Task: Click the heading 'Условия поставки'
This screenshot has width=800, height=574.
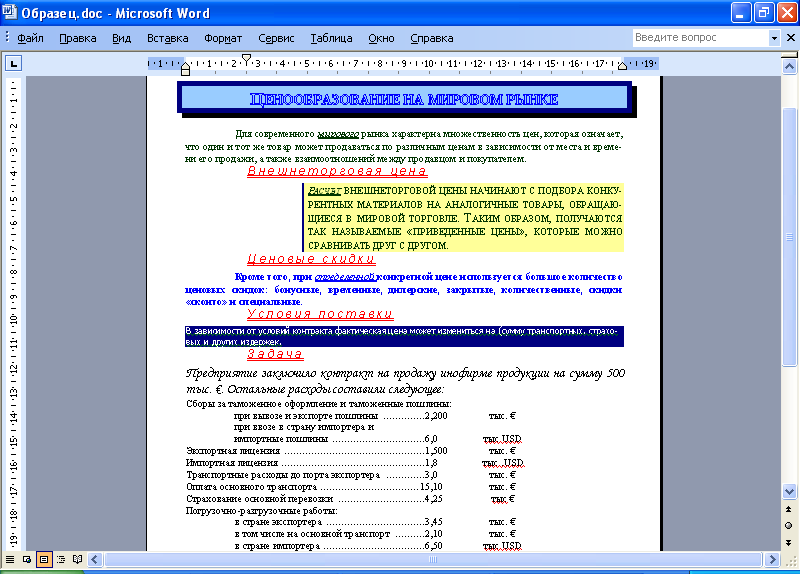Action: 320,313
